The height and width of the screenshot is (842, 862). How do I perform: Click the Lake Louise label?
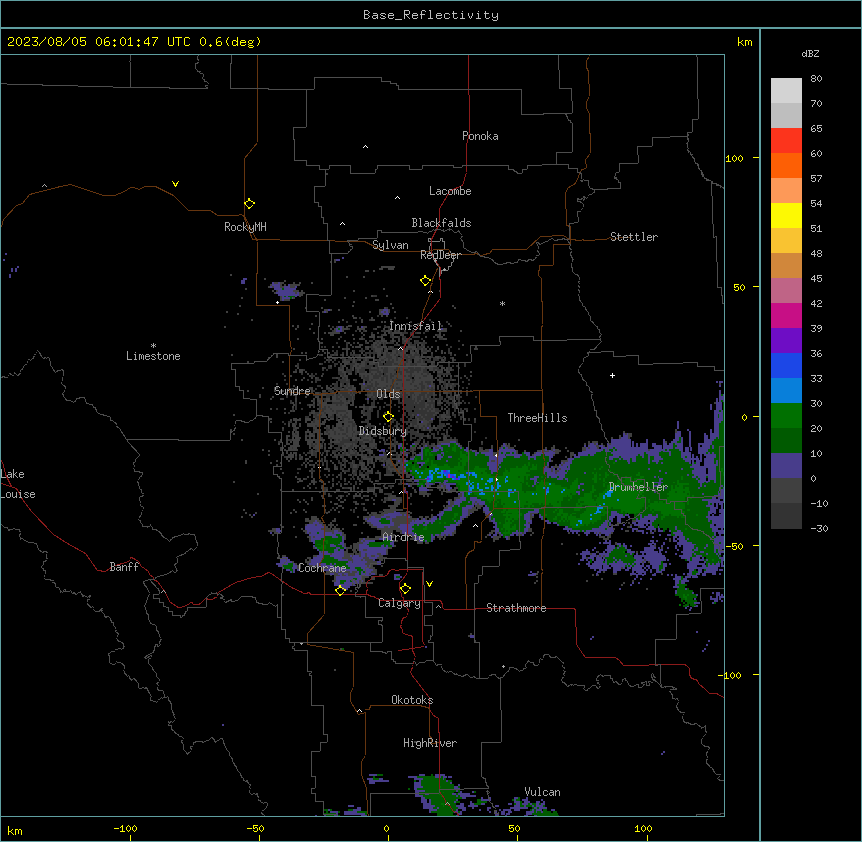tap(18, 484)
